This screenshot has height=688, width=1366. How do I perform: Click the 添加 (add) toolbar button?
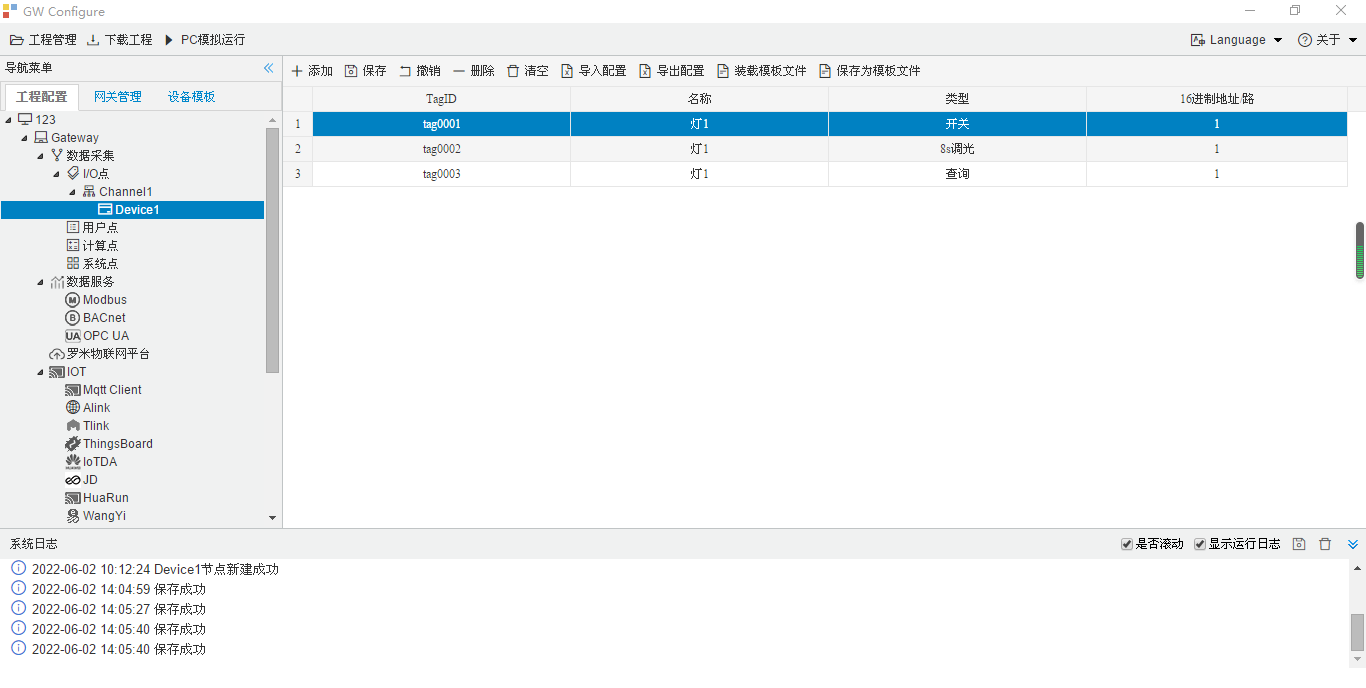(x=312, y=71)
